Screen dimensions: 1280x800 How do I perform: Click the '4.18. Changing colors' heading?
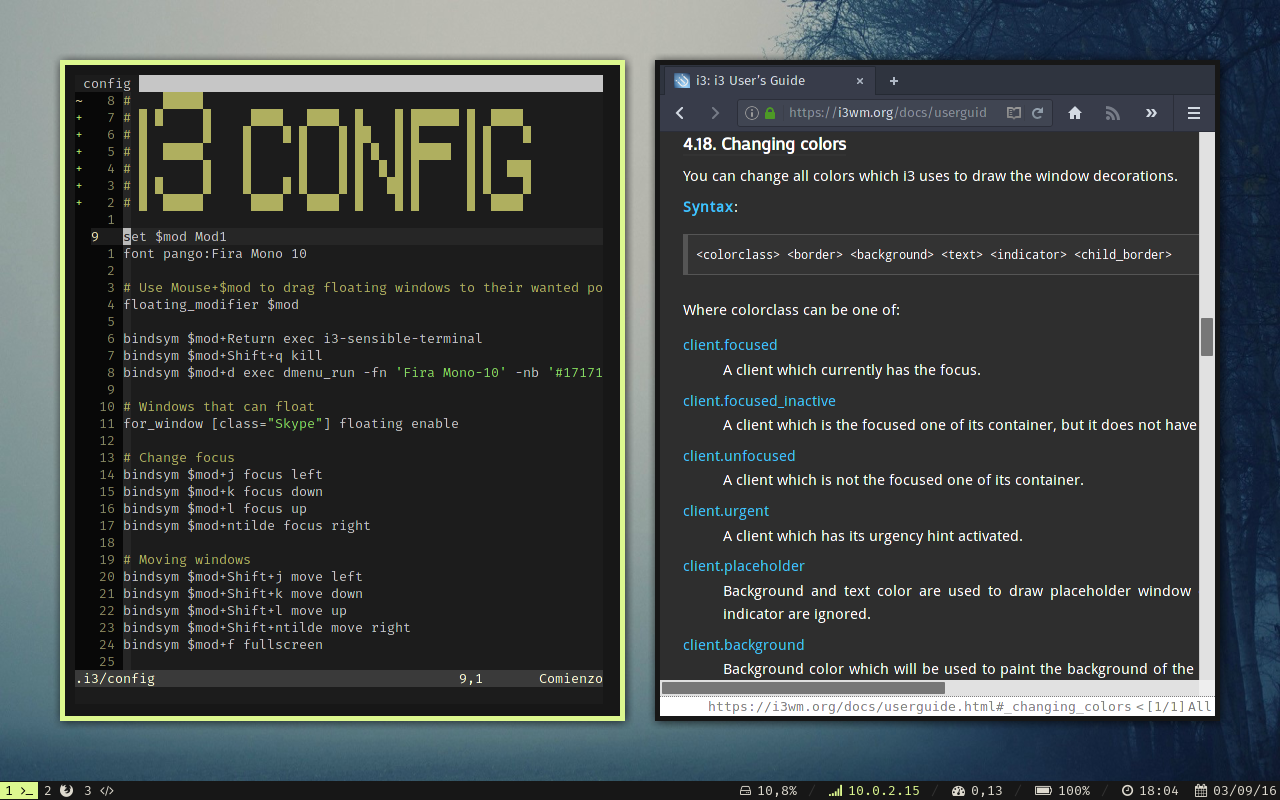pyautogui.click(x=764, y=144)
